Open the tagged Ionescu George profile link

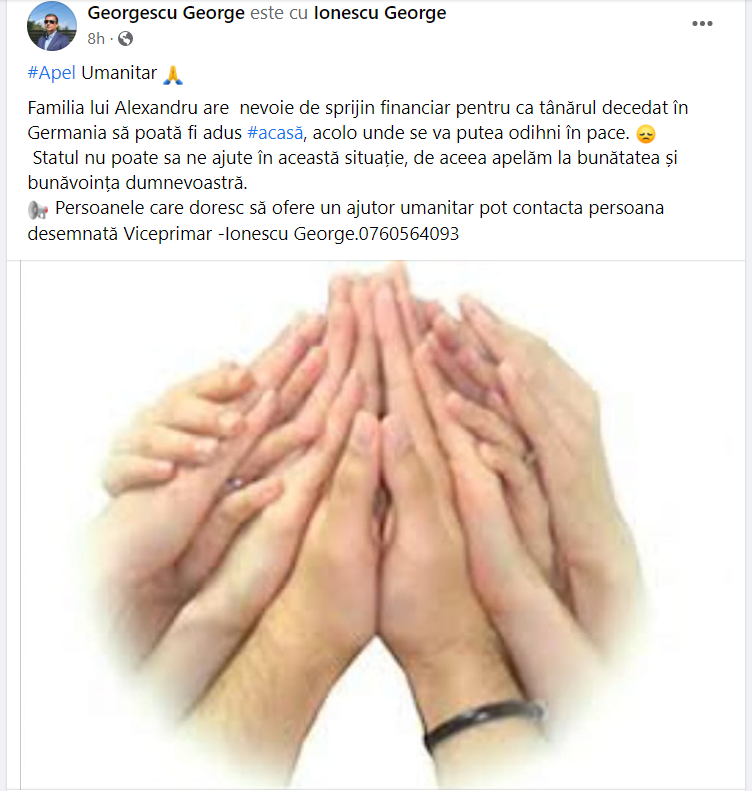tap(380, 13)
